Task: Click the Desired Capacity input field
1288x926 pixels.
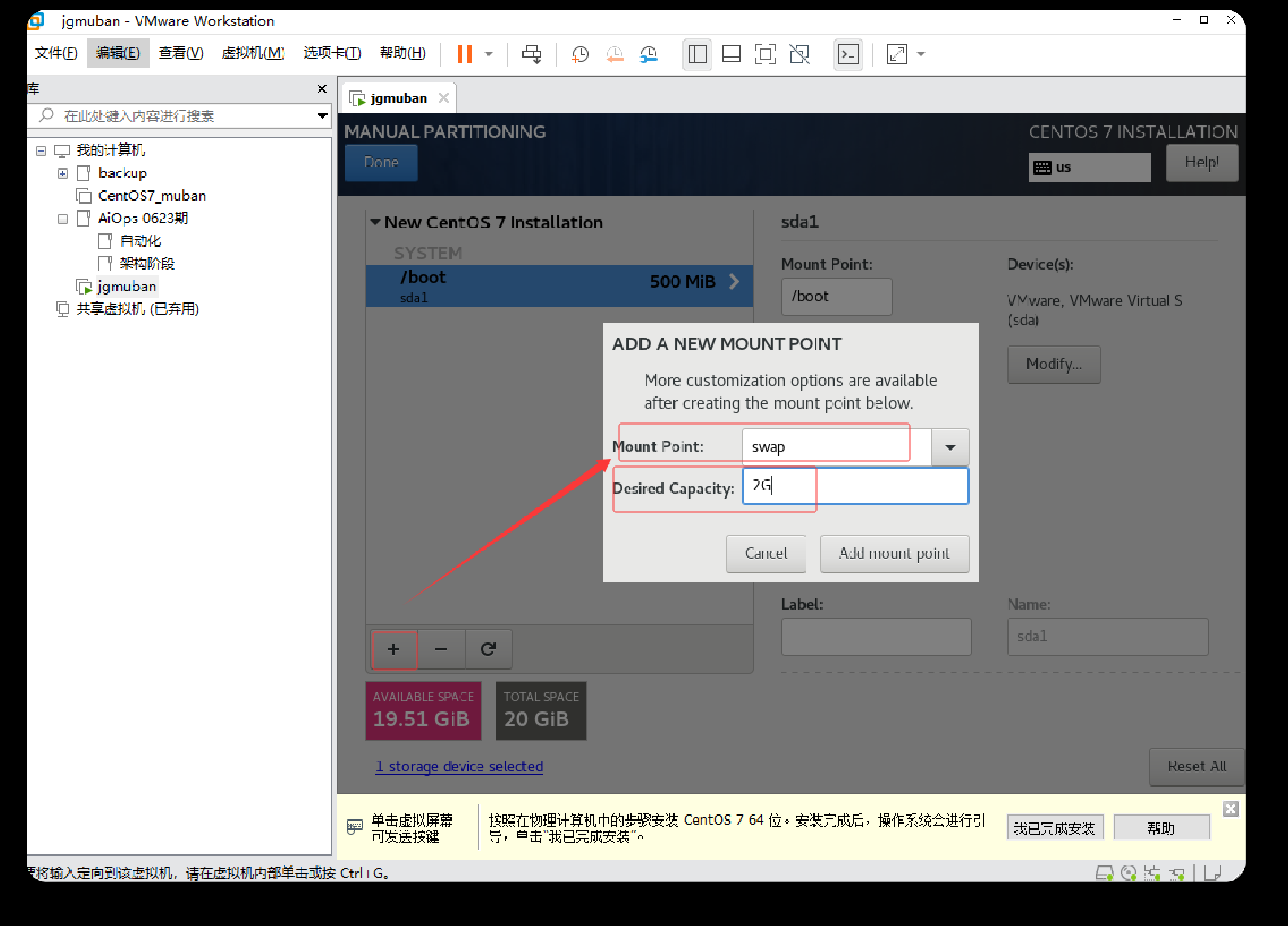Action: (x=855, y=485)
